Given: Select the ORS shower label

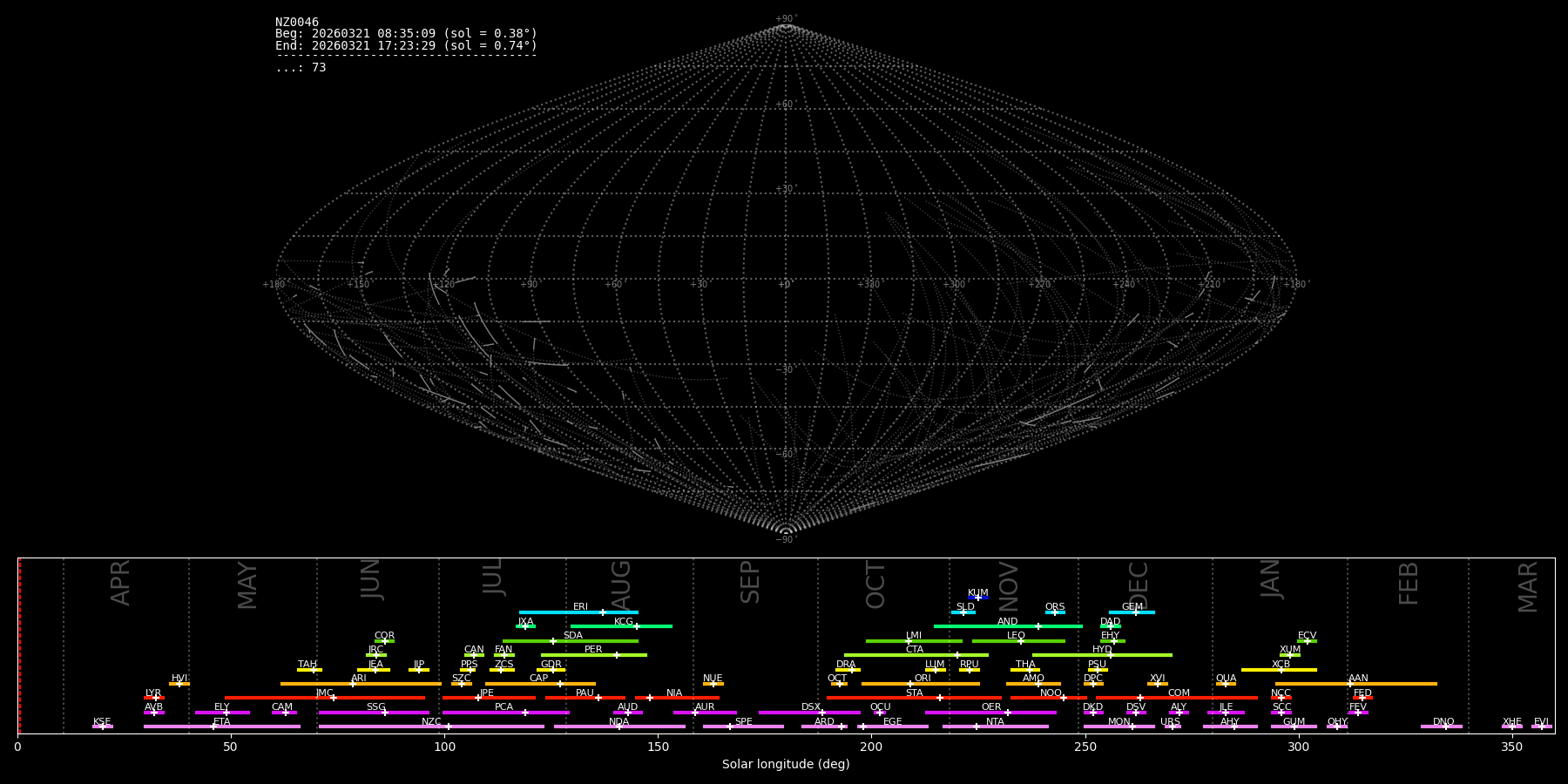Looking at the screenshot, I should pyautogui.click(x=1055, y=607).
